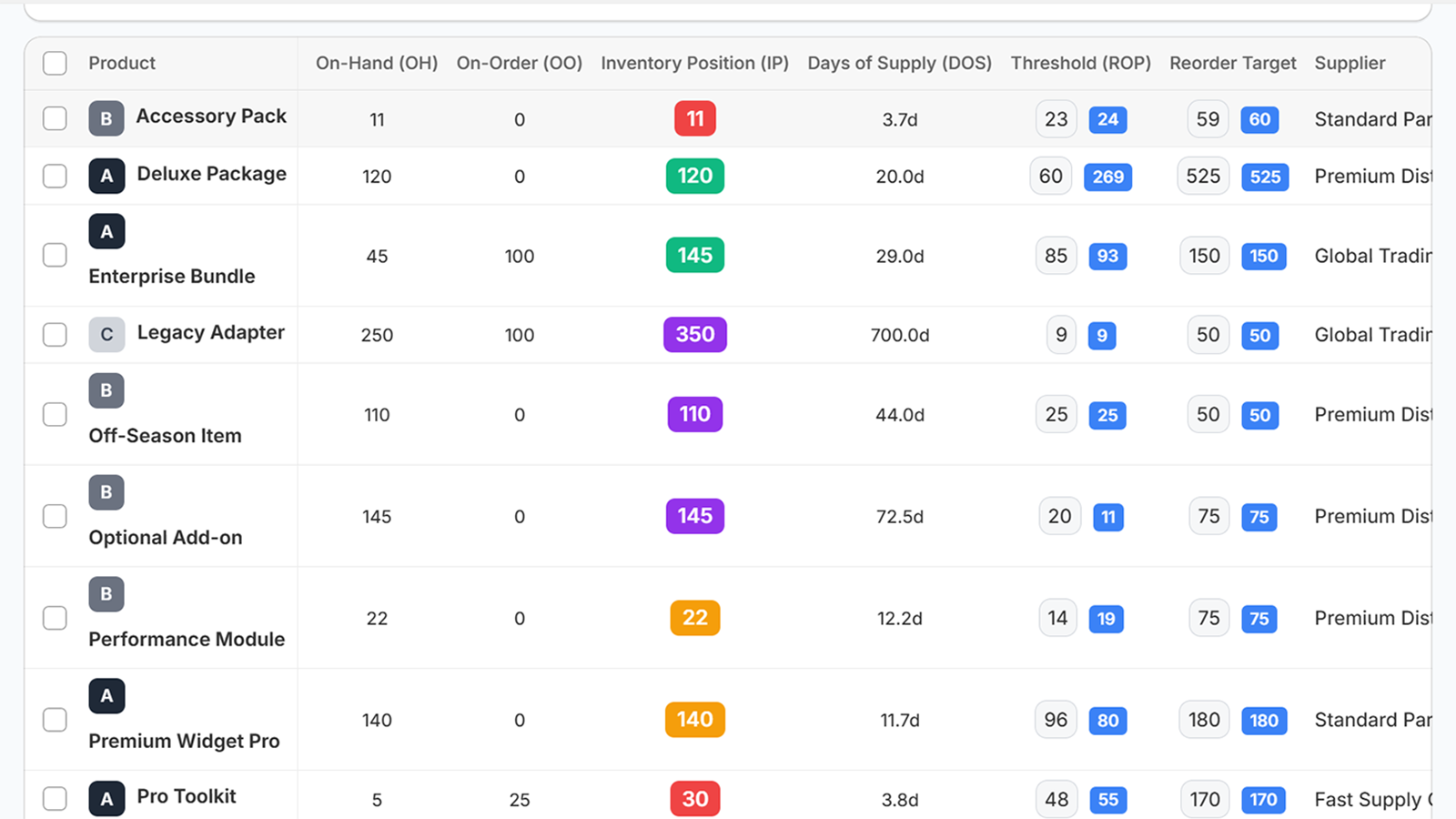The height and width of the screenshot is (819, 1456).
Task: Click the B class badge on Accessory Pack
Action: [106, 118]
